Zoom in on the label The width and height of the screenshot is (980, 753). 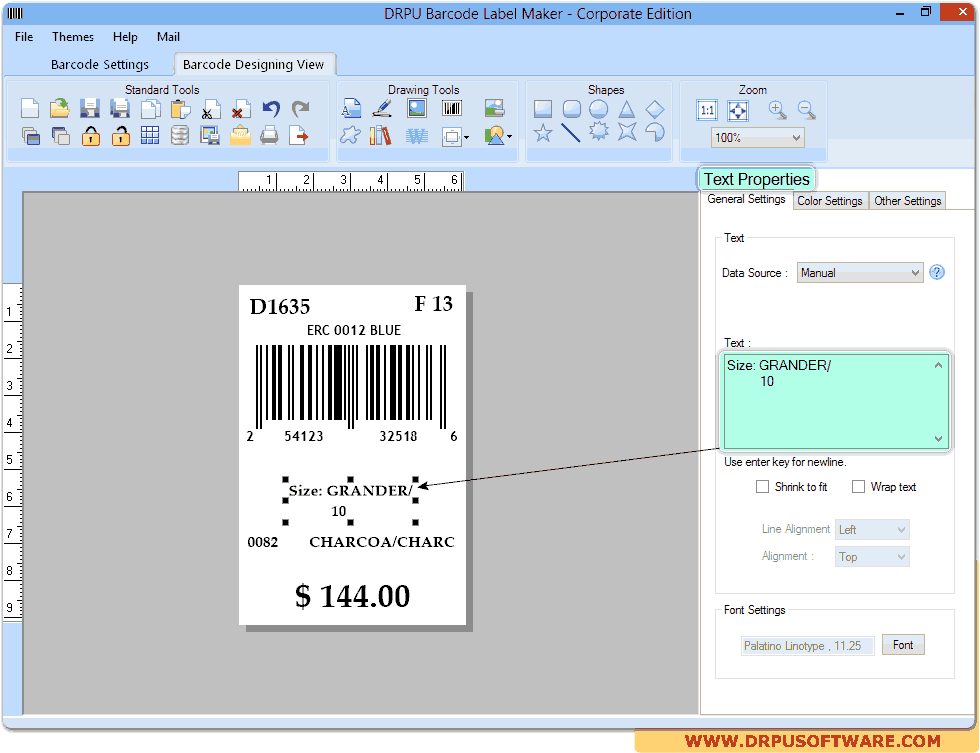(777, 110)
